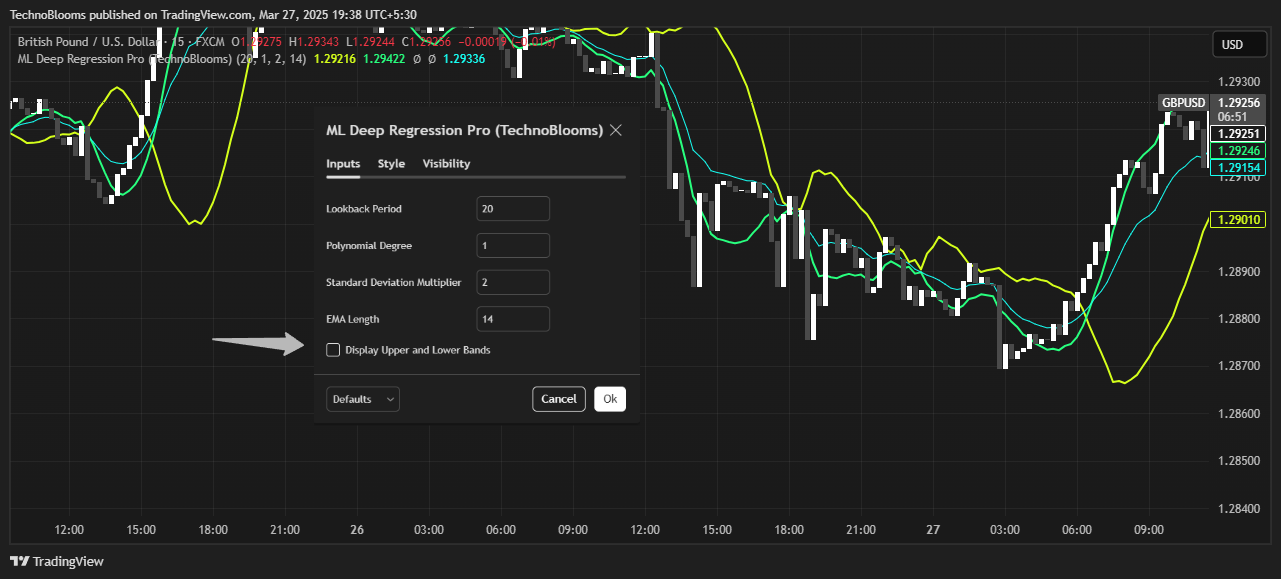The height and width of the screenshot is (579, 1281).
Task: Click the 1.29256 current price label
Action: pyautogui.click(x=1238, y=102)
